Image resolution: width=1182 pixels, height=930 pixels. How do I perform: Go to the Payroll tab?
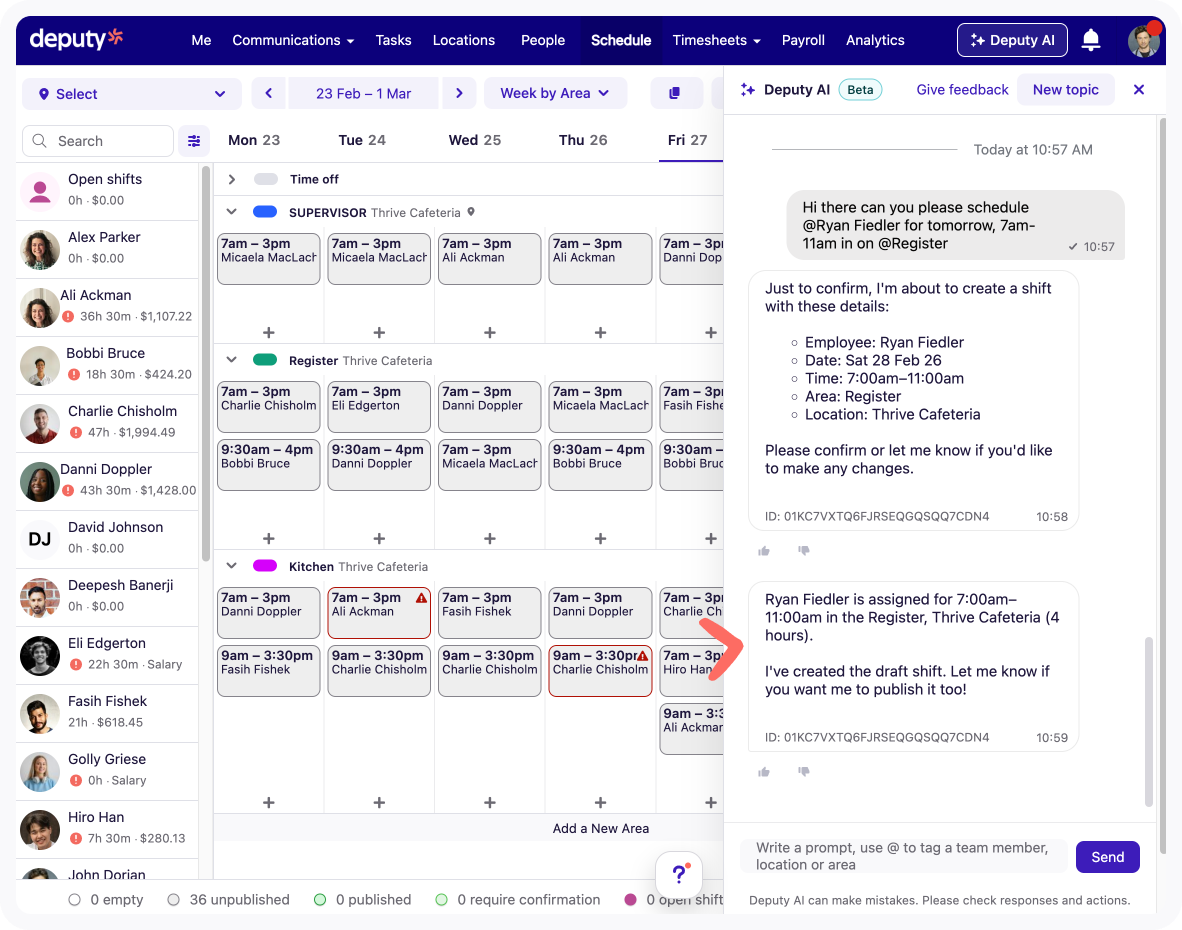803,40
